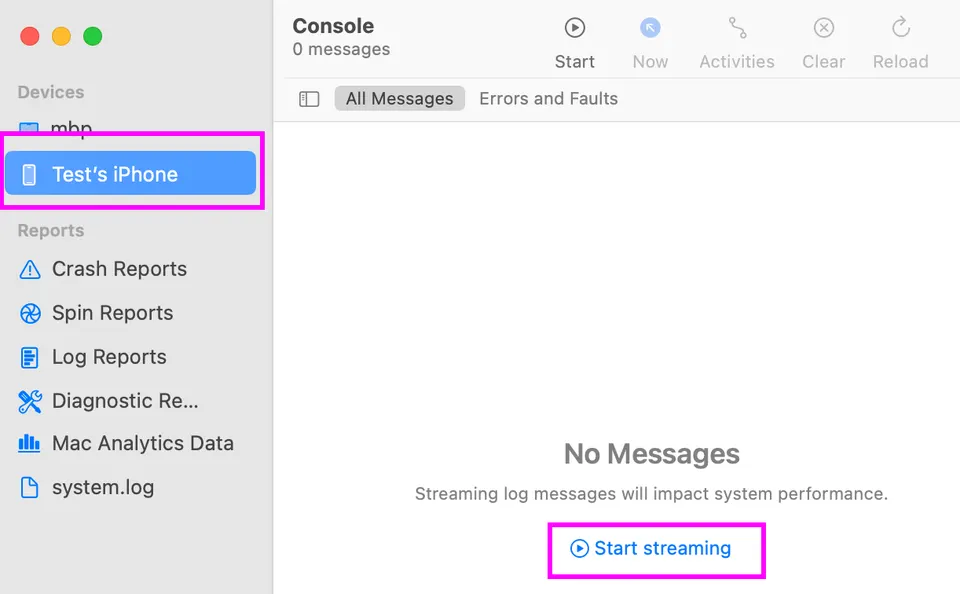This screenshot has height=594, width=960.
Task: Click the Clear circled-x icon
Action: [x=823, y=28]
